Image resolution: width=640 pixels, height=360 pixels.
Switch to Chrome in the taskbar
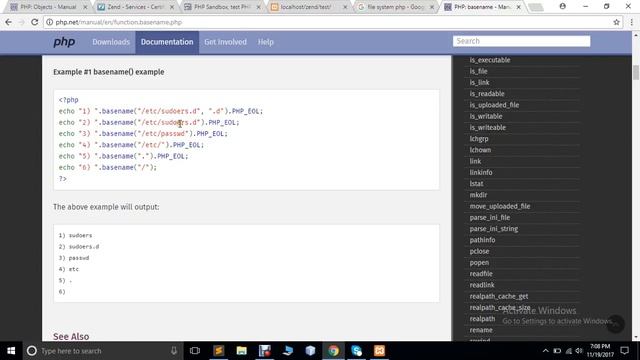click(333, 351)
